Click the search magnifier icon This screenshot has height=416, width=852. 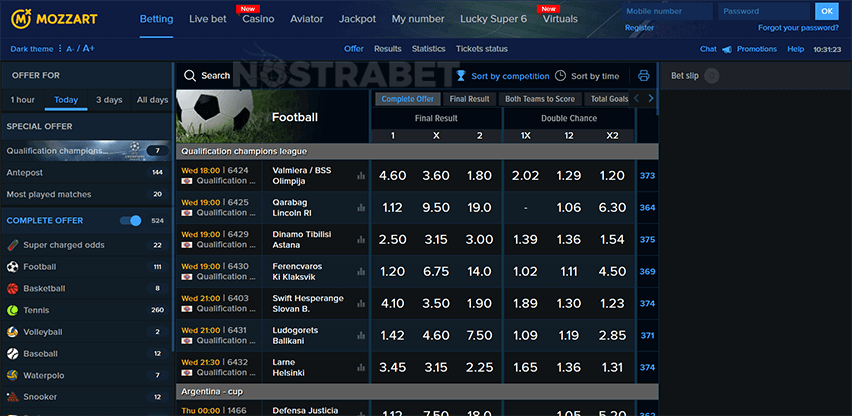pos(190,76)
